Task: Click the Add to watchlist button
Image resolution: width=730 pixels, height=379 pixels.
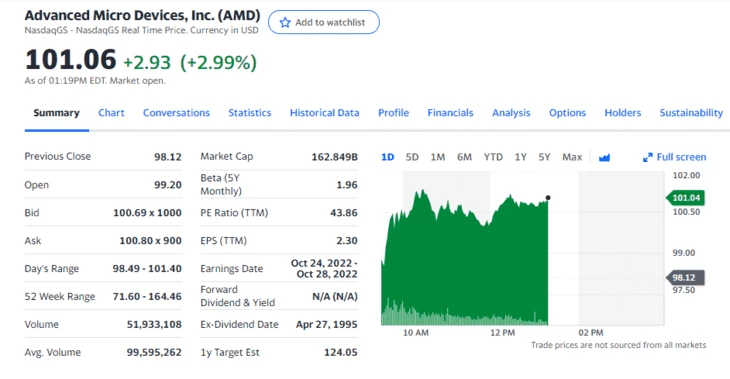Action: [x=324, y=22]
